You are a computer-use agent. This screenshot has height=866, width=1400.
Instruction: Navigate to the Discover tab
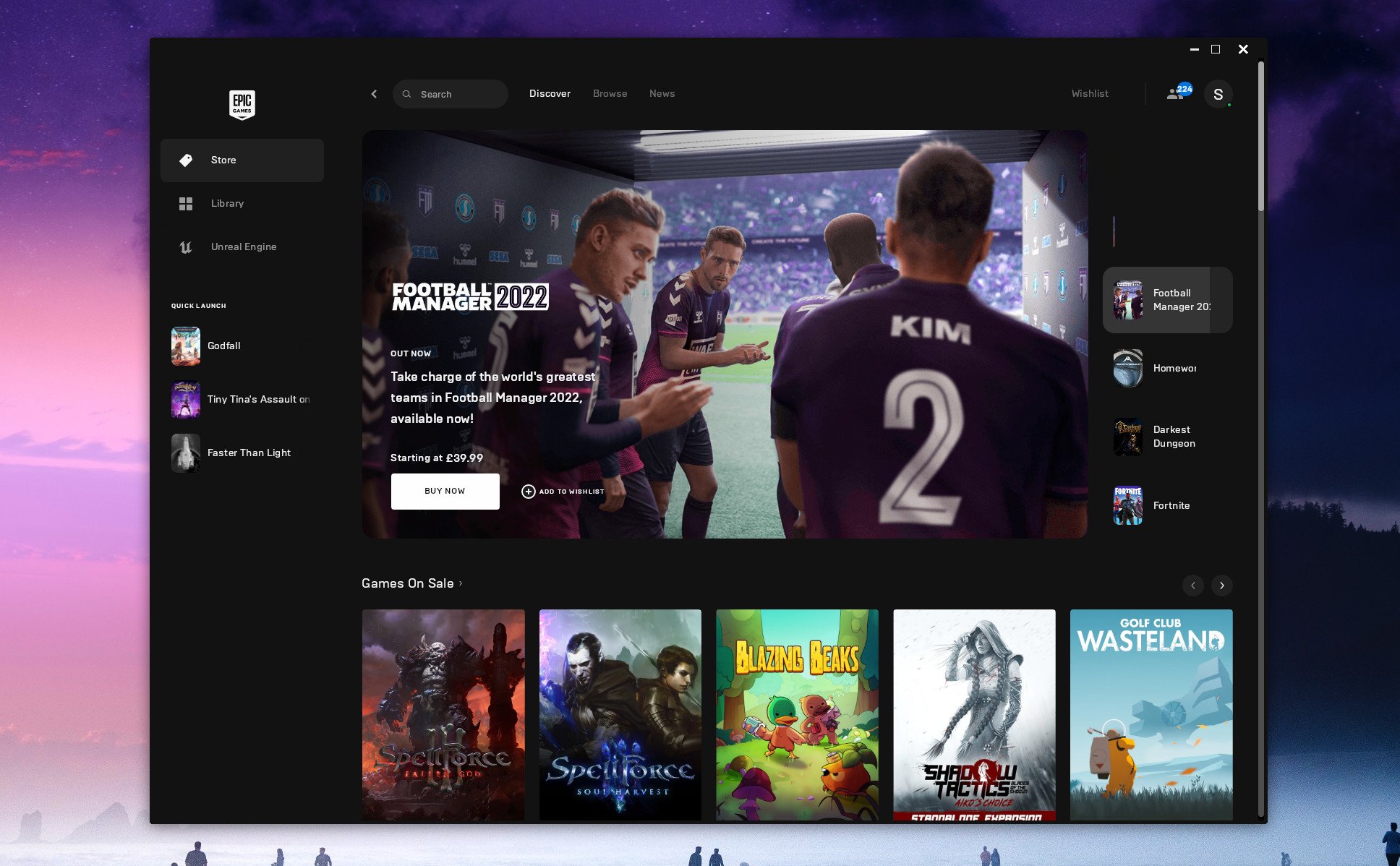[550, 94]
